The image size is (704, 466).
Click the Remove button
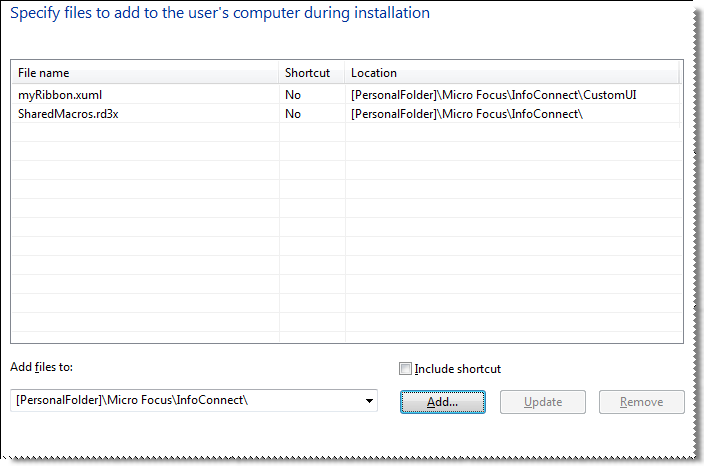click(641, 402)
